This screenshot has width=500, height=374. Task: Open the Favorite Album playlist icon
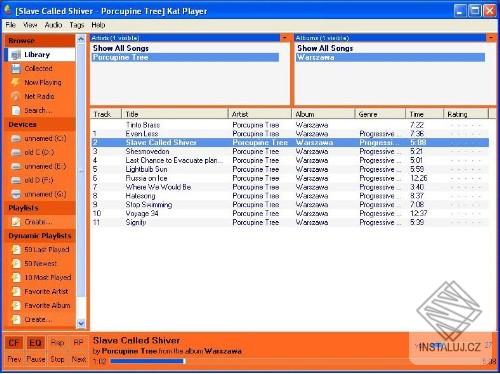(16, 305)
